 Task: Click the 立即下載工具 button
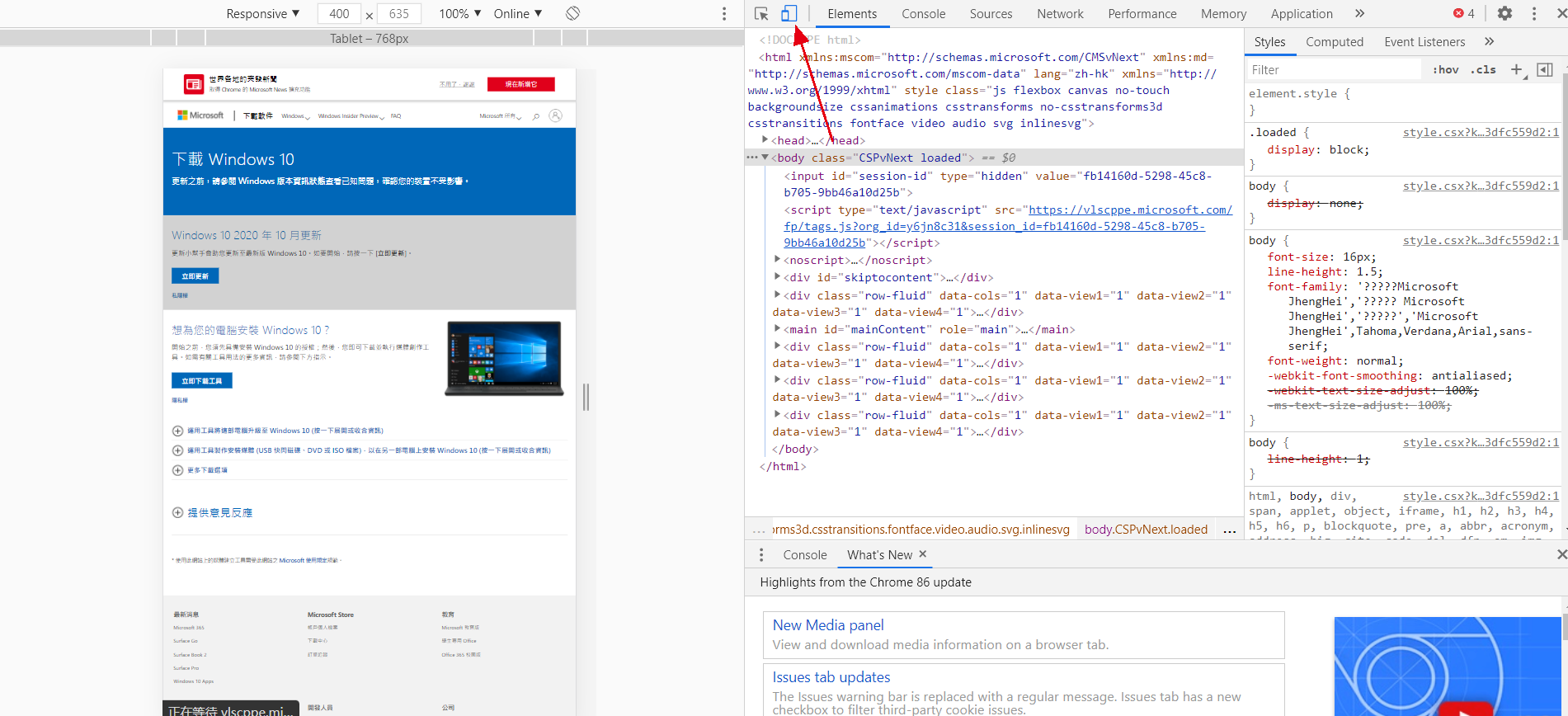[202, 381]
